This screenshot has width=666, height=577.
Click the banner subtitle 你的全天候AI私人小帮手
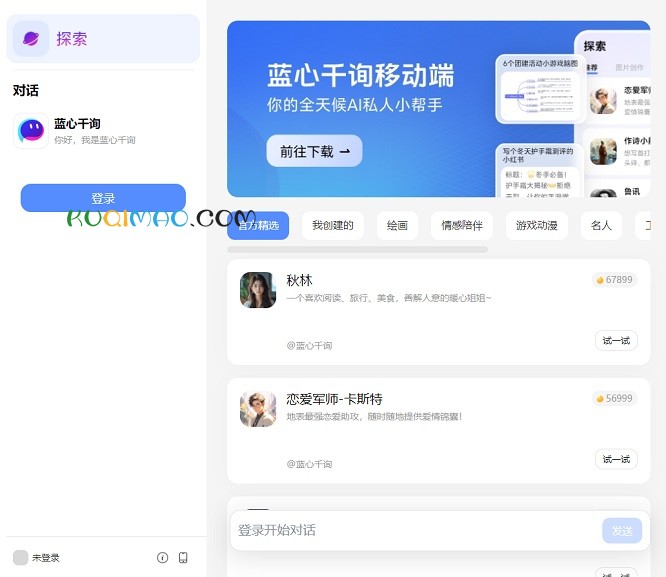tap(355, 105)
